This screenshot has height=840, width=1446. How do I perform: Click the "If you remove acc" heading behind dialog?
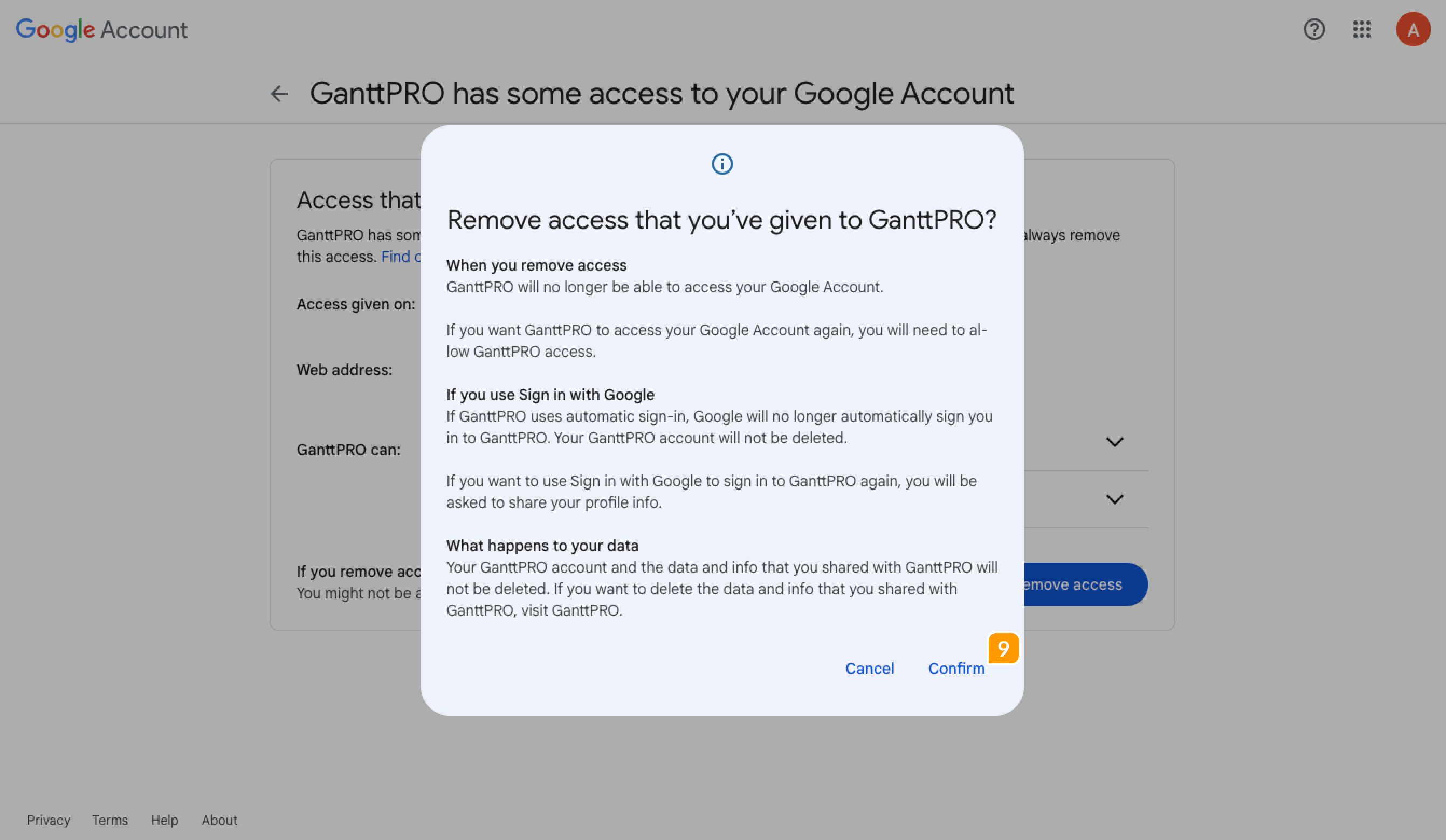[359, 572]
